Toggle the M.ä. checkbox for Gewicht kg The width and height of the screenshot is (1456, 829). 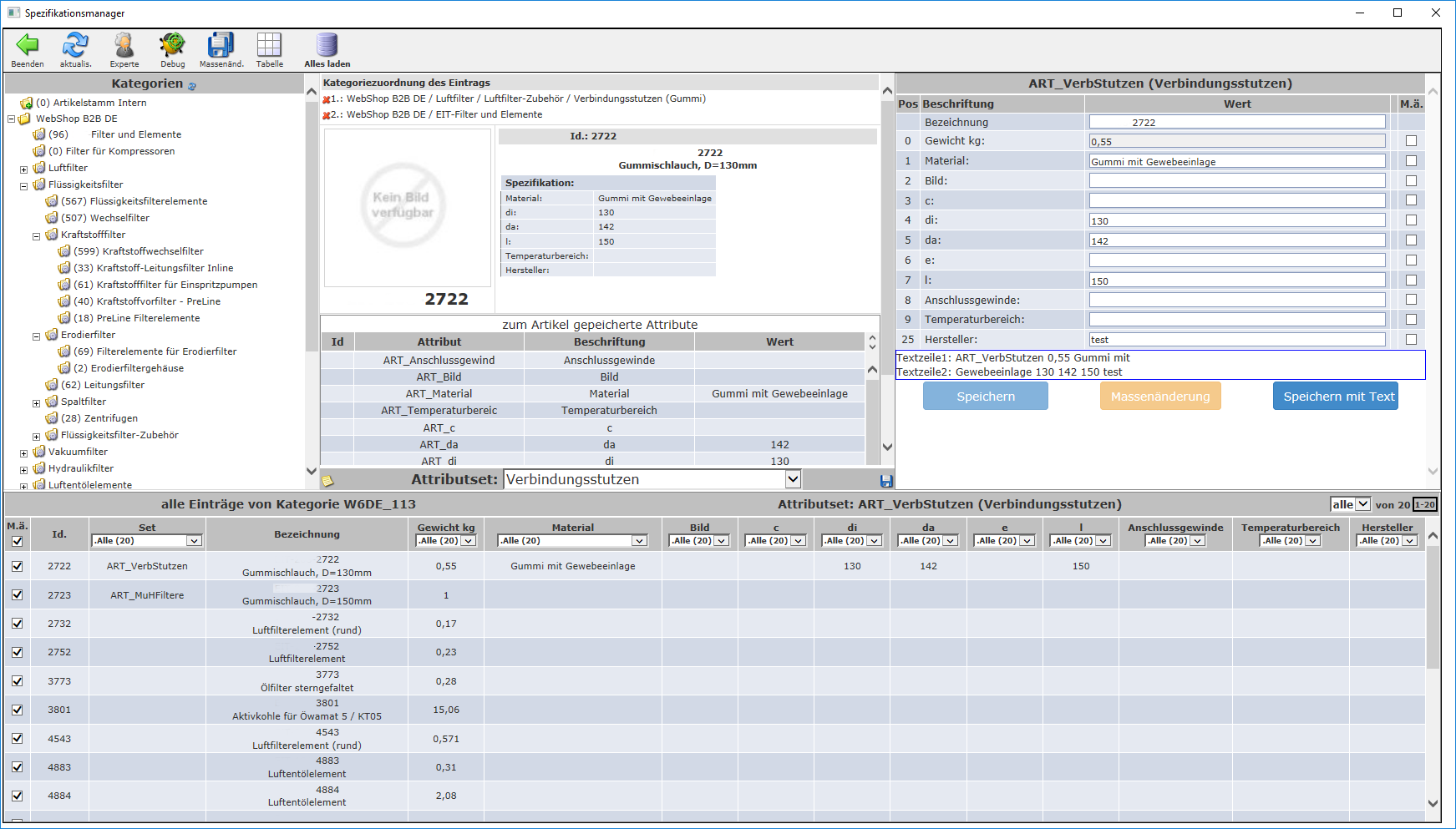[x=1411, y=141]
